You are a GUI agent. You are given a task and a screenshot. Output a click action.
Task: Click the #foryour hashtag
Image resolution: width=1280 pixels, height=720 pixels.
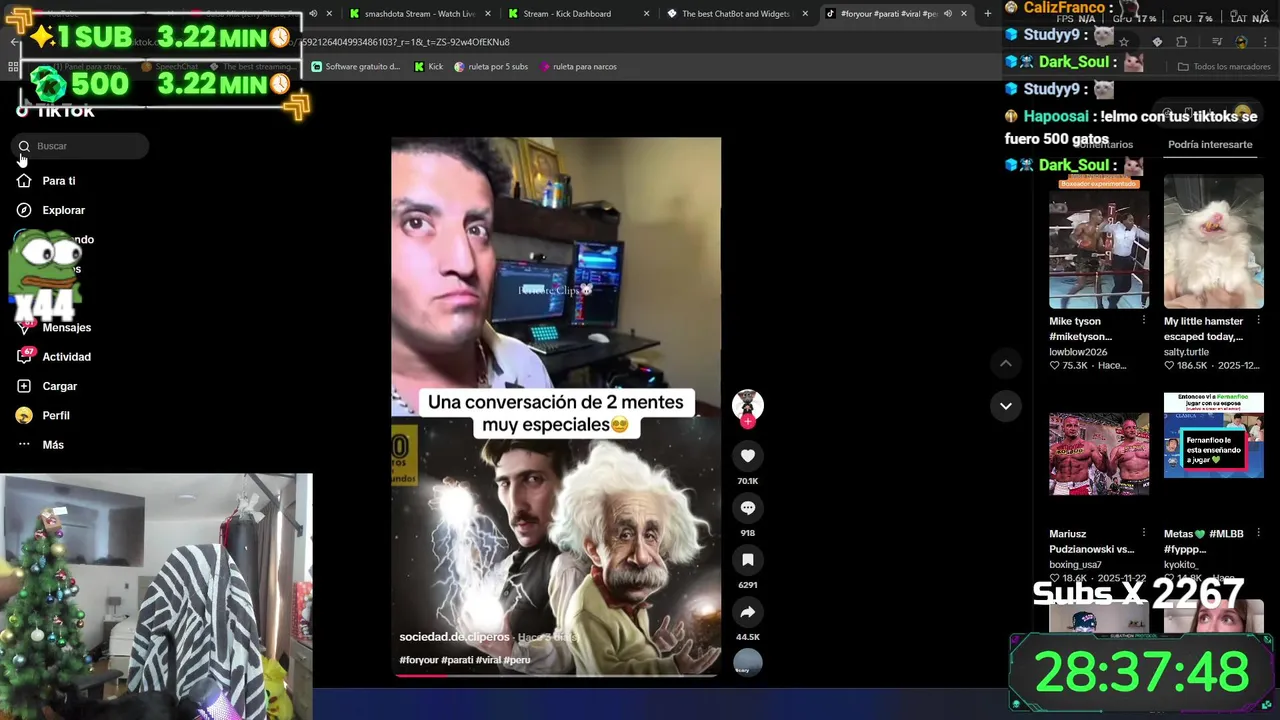click(x=418, y=660)
